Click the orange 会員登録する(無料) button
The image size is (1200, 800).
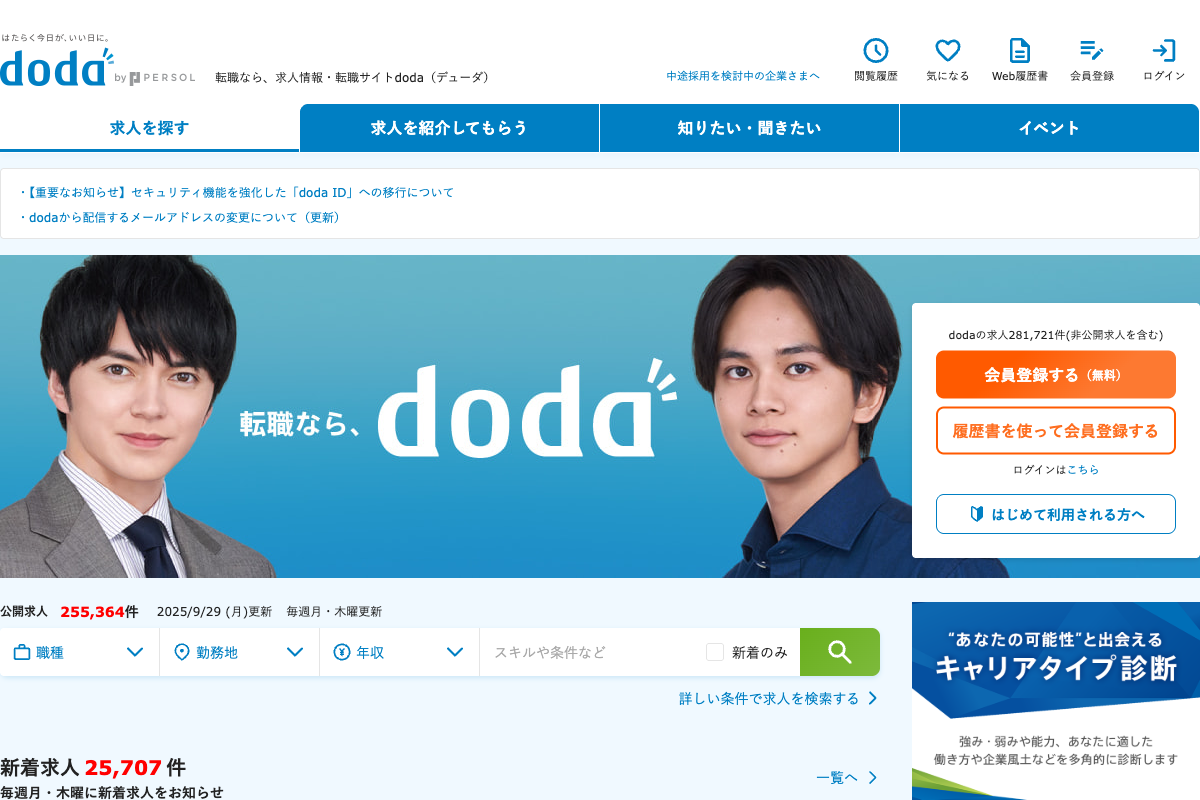click(1056, 375)
